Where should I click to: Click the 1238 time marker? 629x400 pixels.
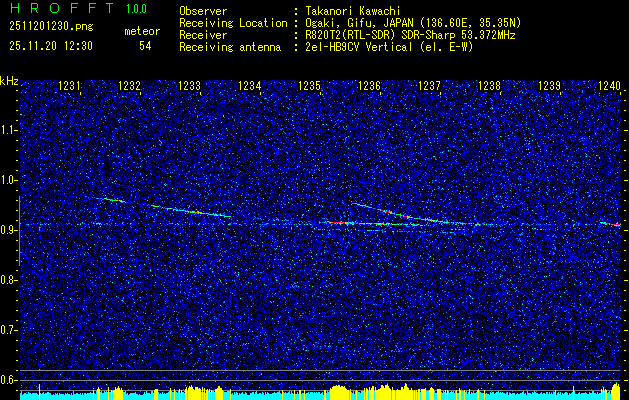click(489, 86)
